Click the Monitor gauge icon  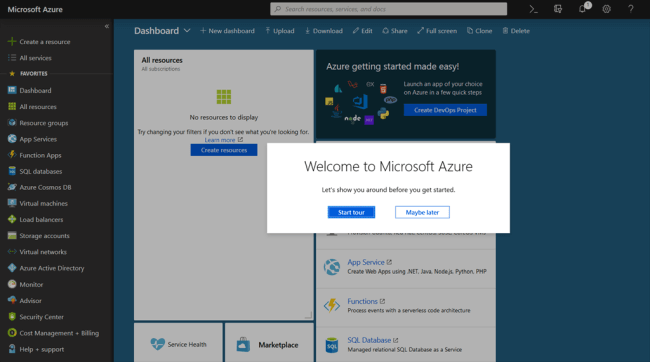(12, 284)
